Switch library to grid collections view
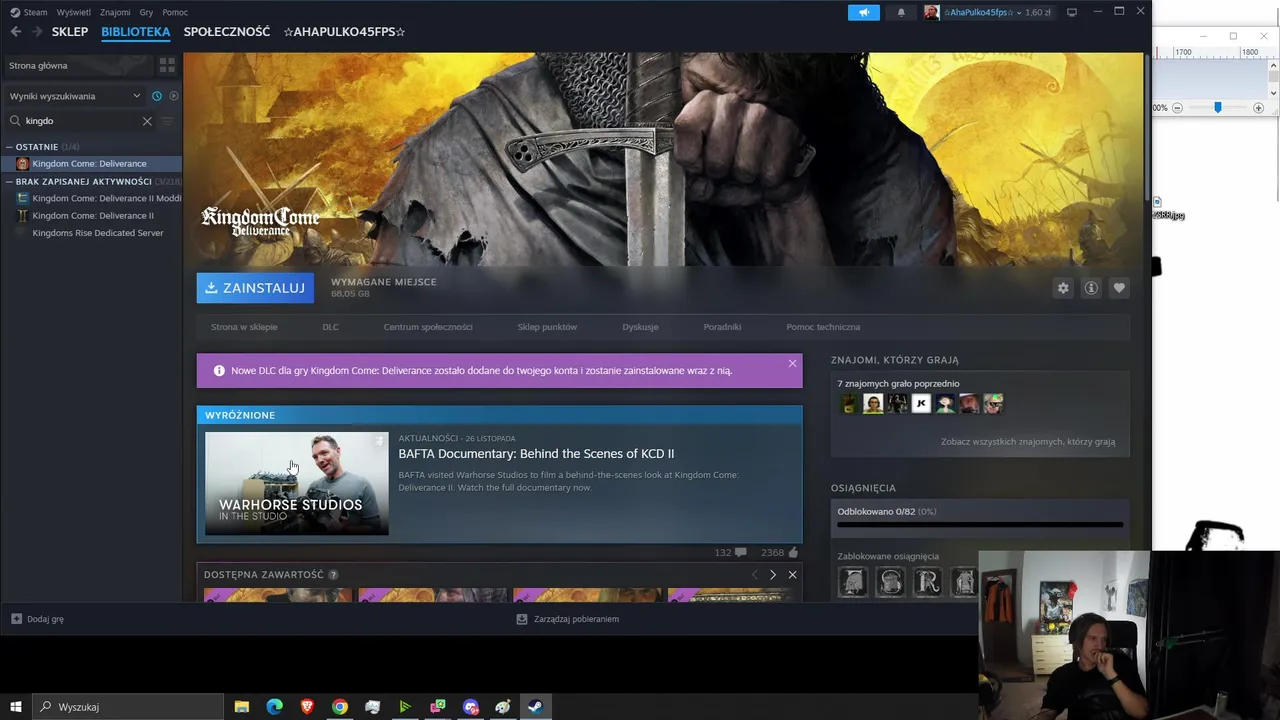This screenshot has height=720, width=1280. 167,65
